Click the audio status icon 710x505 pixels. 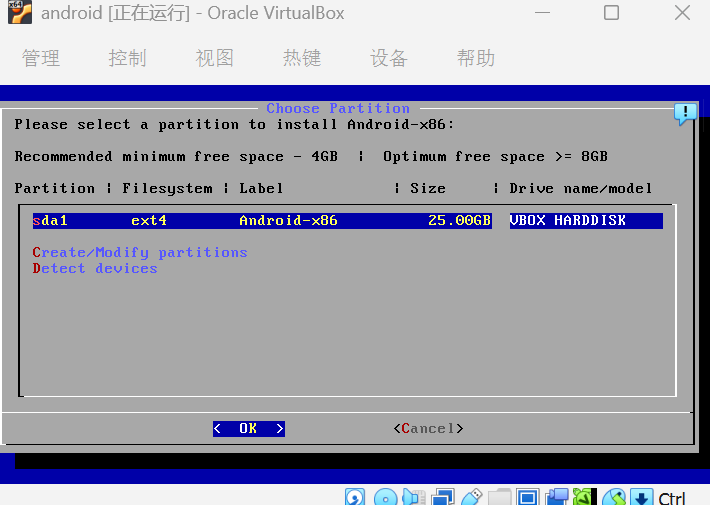(x=413, y=497)
